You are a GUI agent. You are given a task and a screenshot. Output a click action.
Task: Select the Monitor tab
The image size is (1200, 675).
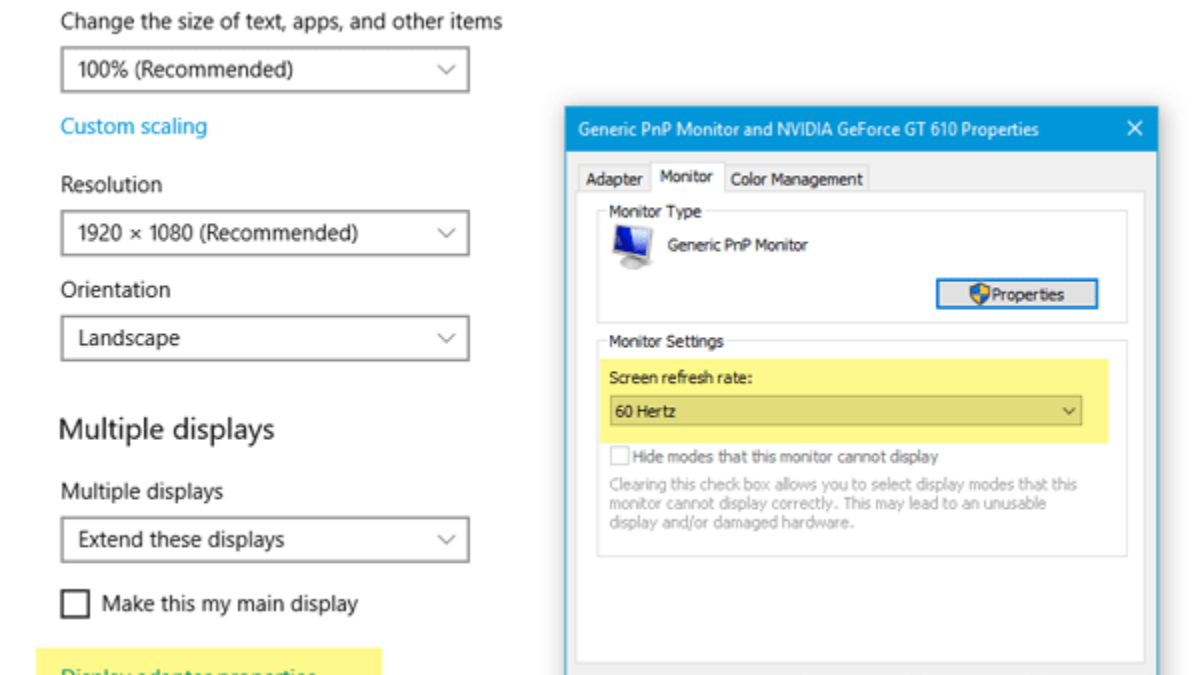point(687,177)
